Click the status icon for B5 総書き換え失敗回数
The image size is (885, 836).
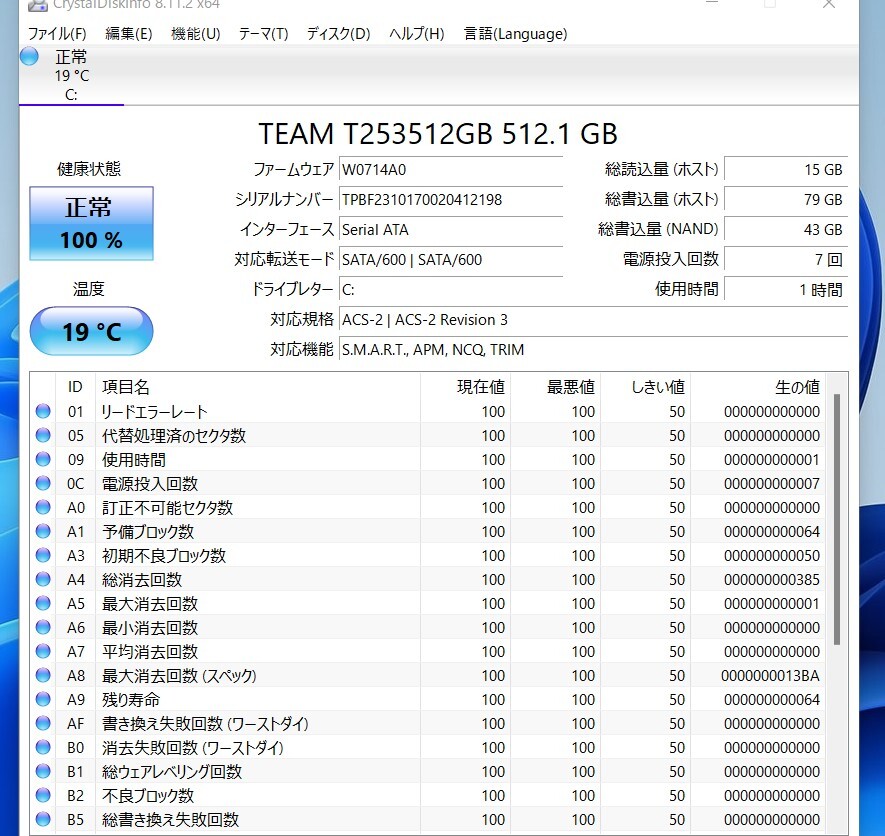click(43, 819)
